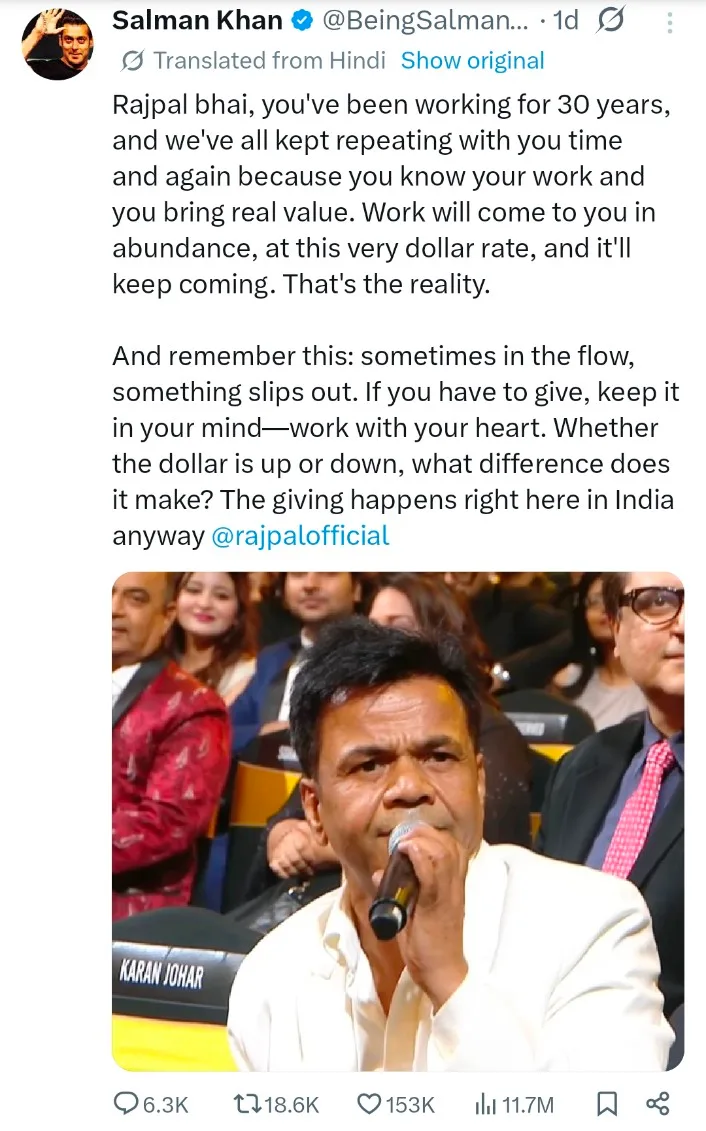Click the blue verified badge
Screen dimensions: 706x1131
pyautogui.click(x=304, y=21)
